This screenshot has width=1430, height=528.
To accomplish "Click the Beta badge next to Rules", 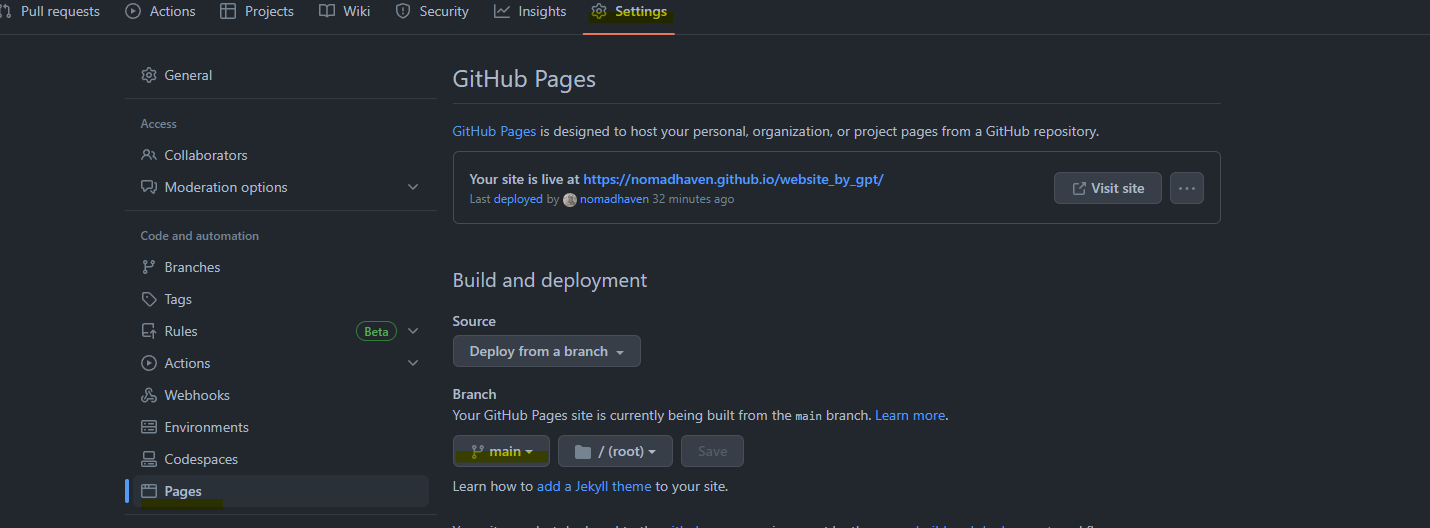I will (x=376, y=331).
